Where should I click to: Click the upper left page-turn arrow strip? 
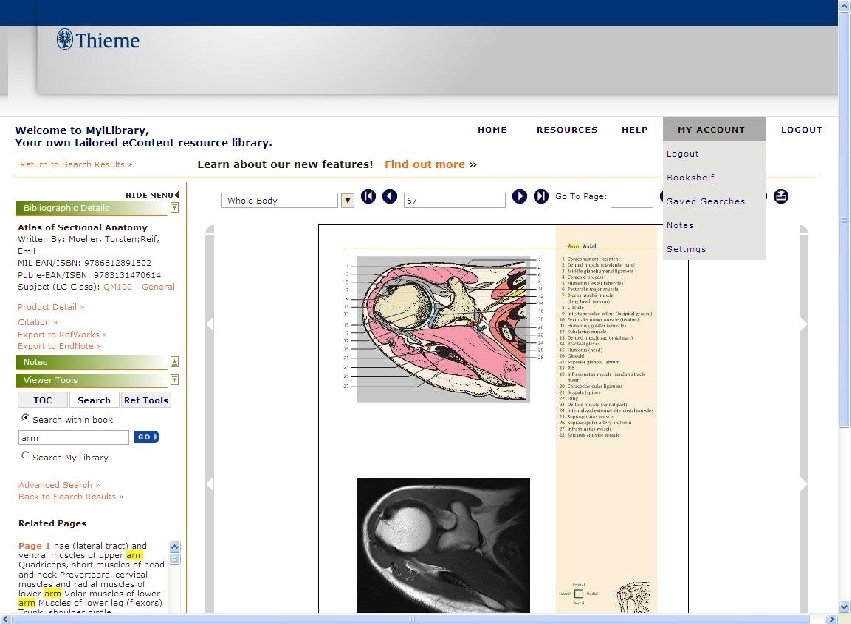tap(209, 324)
